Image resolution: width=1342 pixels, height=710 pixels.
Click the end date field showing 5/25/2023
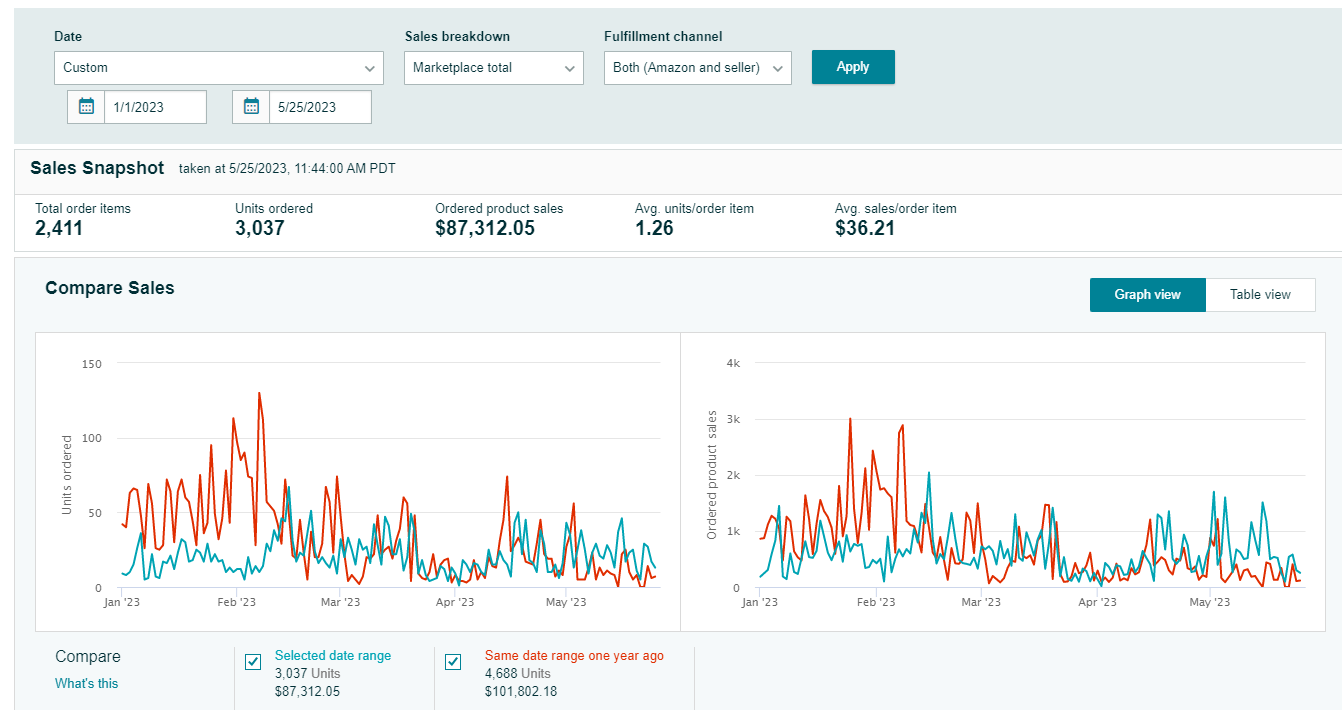pyautogui.click(x=320, y=107)
